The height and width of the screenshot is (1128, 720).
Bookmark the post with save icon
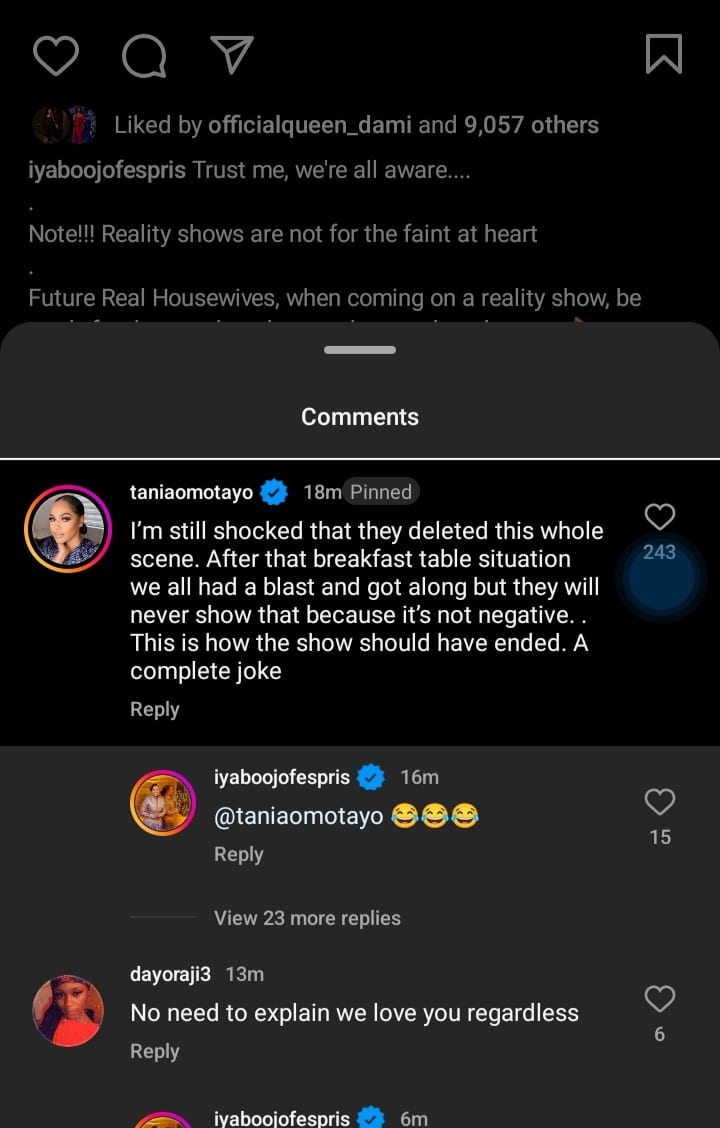coord(663,55)
